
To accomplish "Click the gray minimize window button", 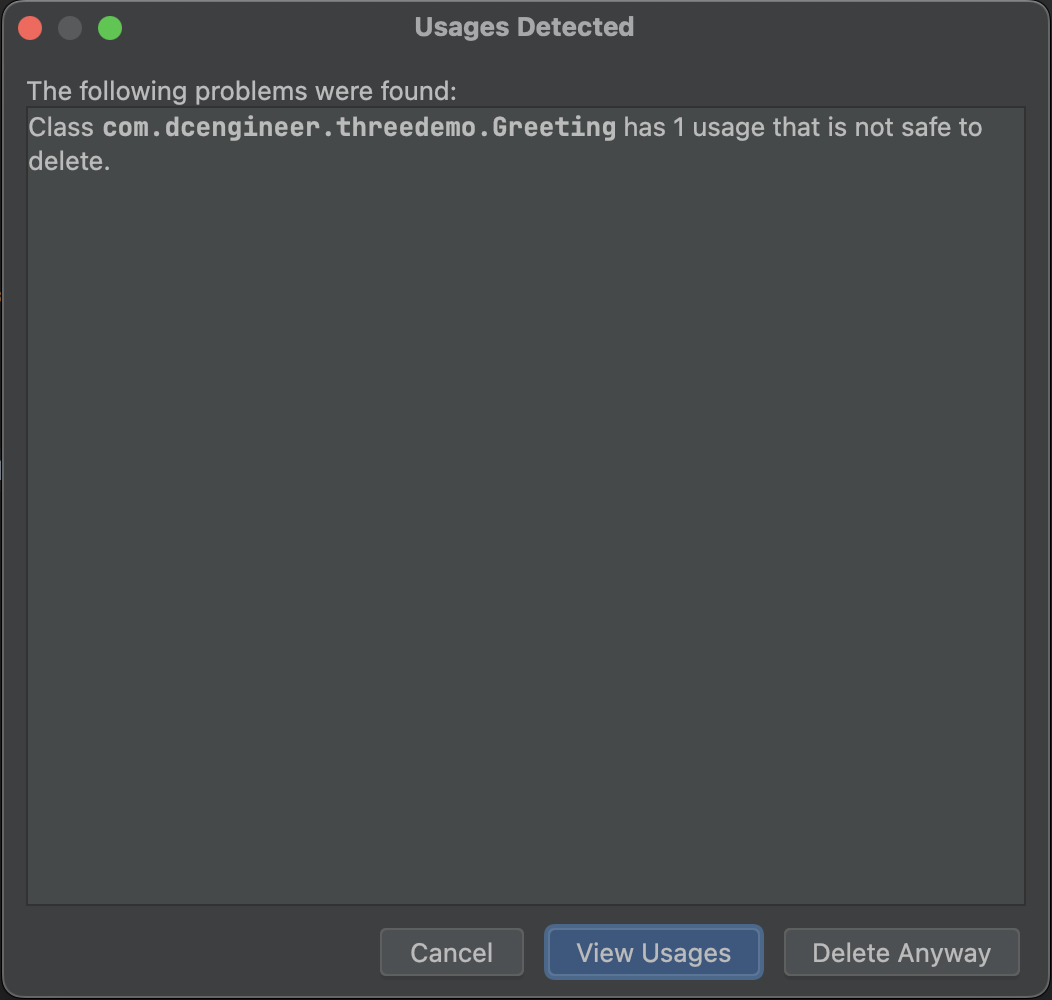I will pos(70,28).
